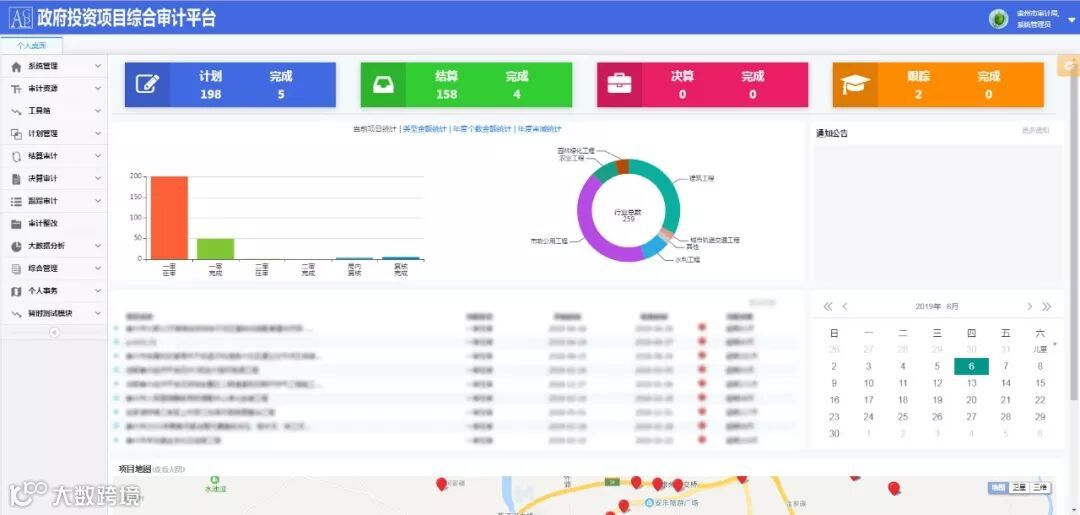Open the user account dropdown arrow in header
The height and width of the screenshot is (515, 1080).
1071,20
